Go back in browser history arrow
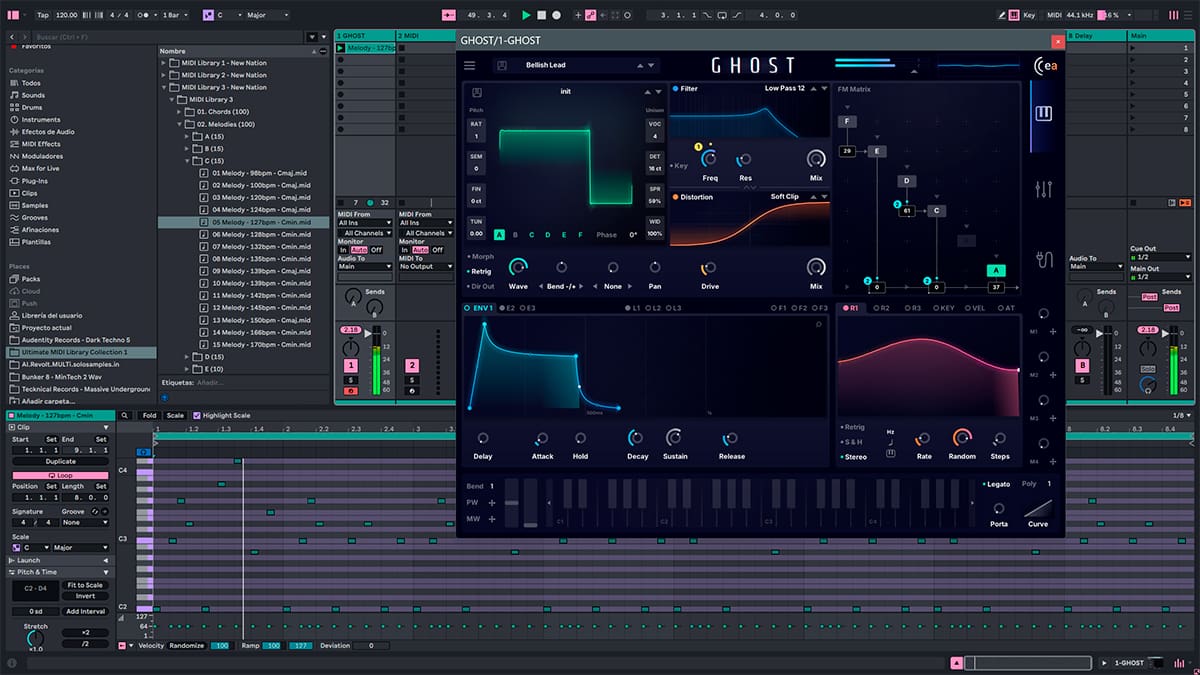This screenshot has height=675, width=1200. (12, 36)
